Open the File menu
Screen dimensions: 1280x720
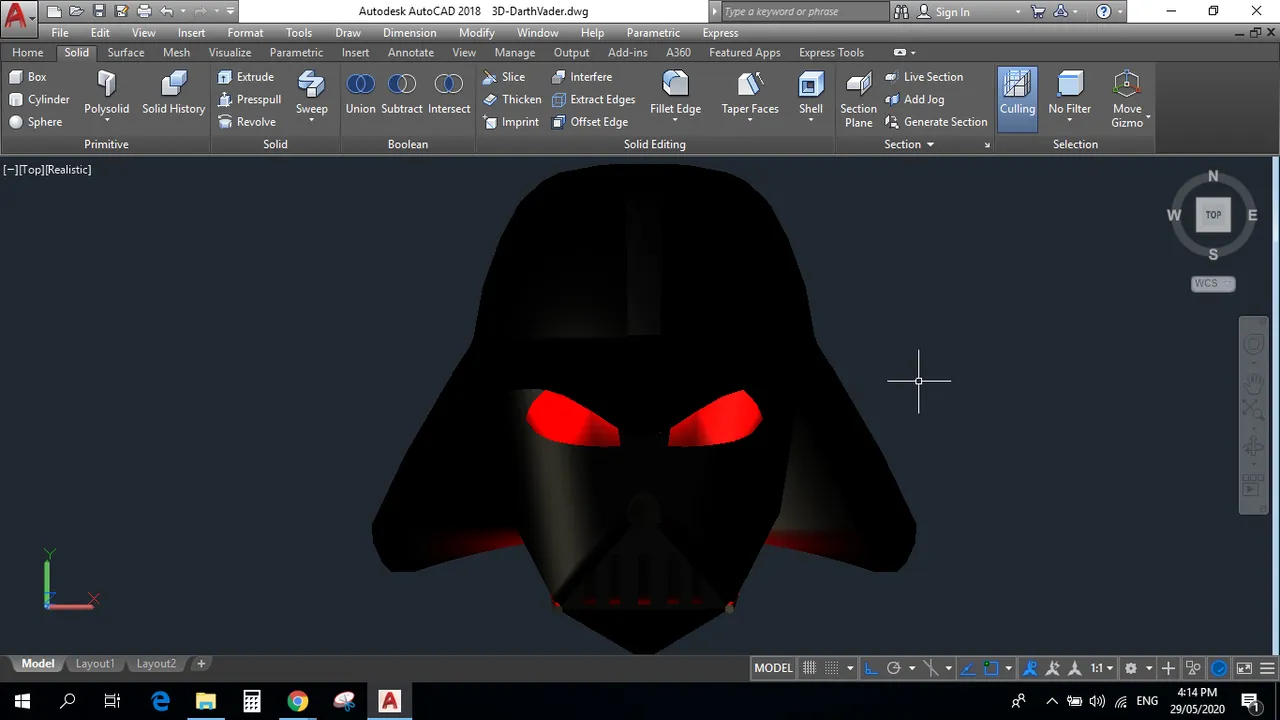pyautogui.click(x=60, y=33)
